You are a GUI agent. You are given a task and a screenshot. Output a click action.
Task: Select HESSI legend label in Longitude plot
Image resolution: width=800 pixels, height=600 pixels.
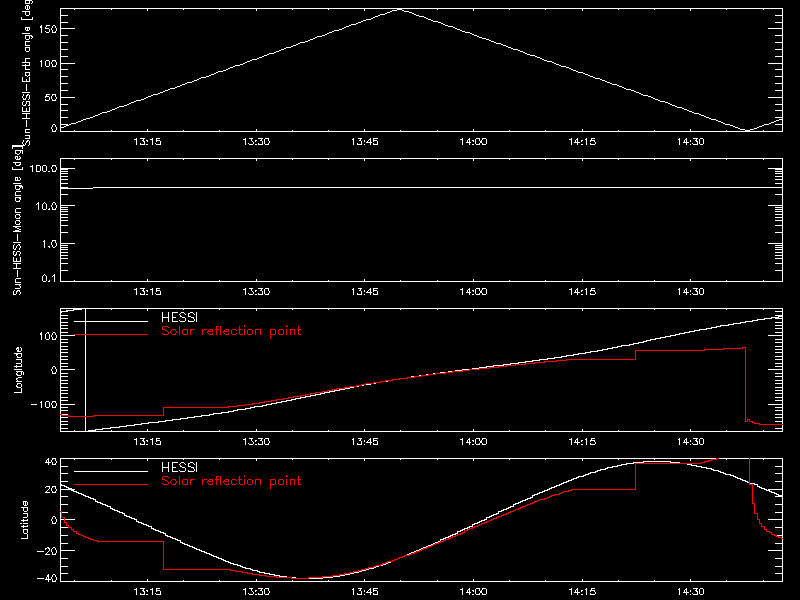pyautogui.click(x=179, y=318)
